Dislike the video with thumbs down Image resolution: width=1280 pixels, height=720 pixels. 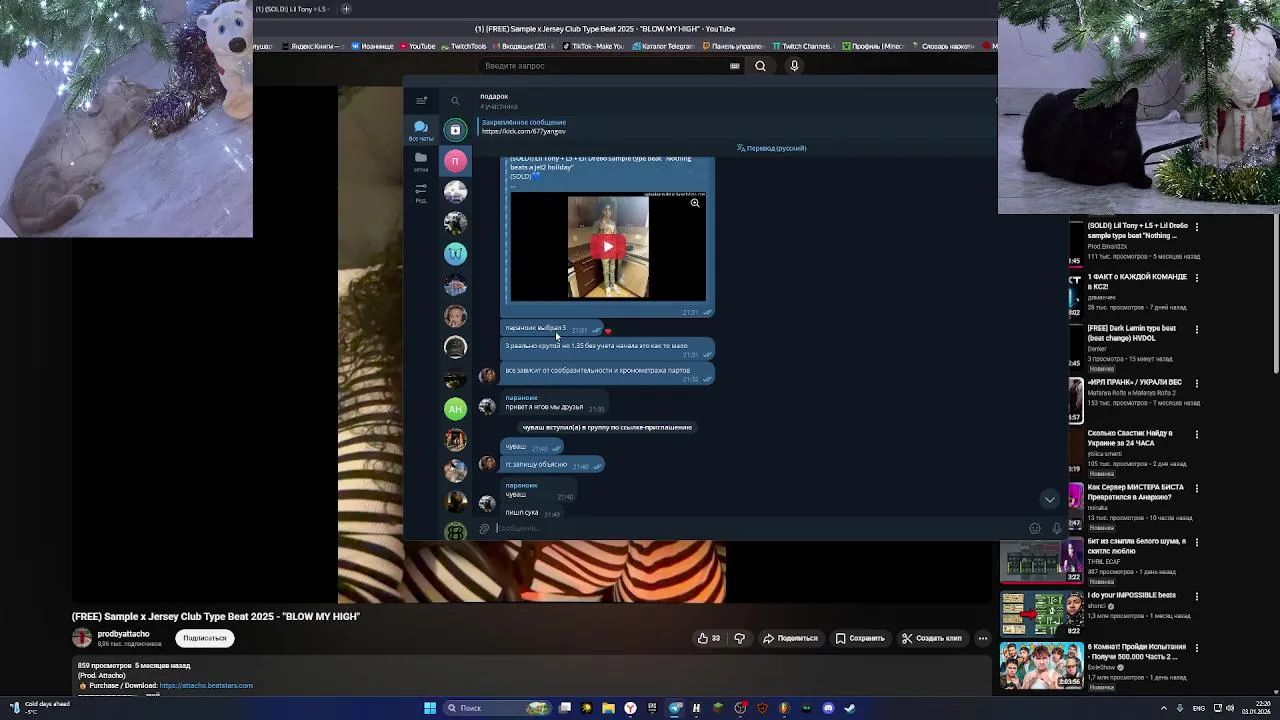point(740,638)
